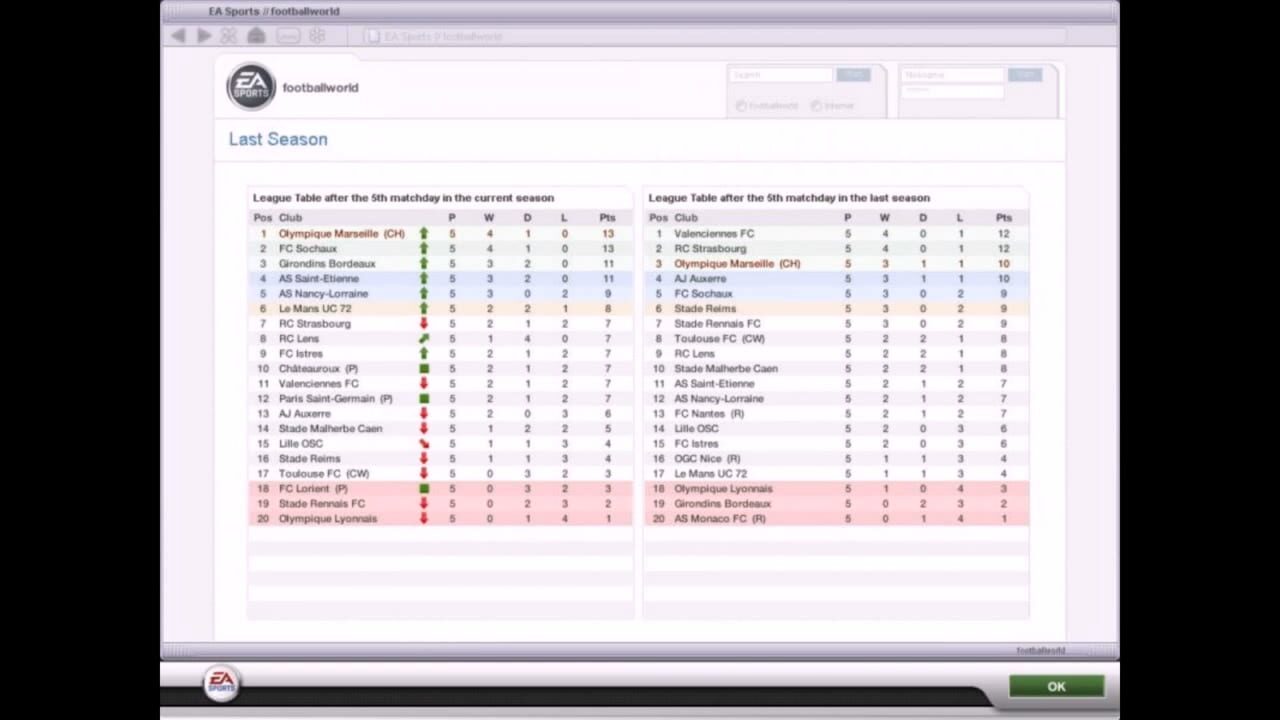Viewport: 1280px width, 720px height.
Task: Select the footballworld search radio button
Action: [741, 106]
